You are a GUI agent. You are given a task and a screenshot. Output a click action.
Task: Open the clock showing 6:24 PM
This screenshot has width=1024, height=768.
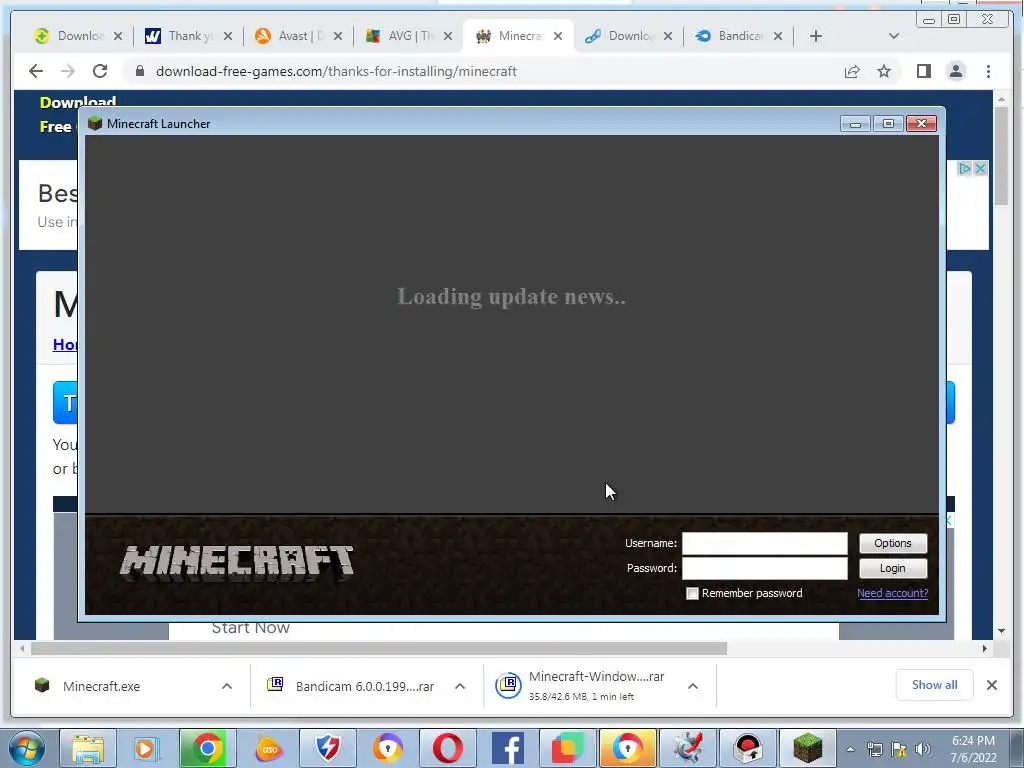tap(973, 749)
